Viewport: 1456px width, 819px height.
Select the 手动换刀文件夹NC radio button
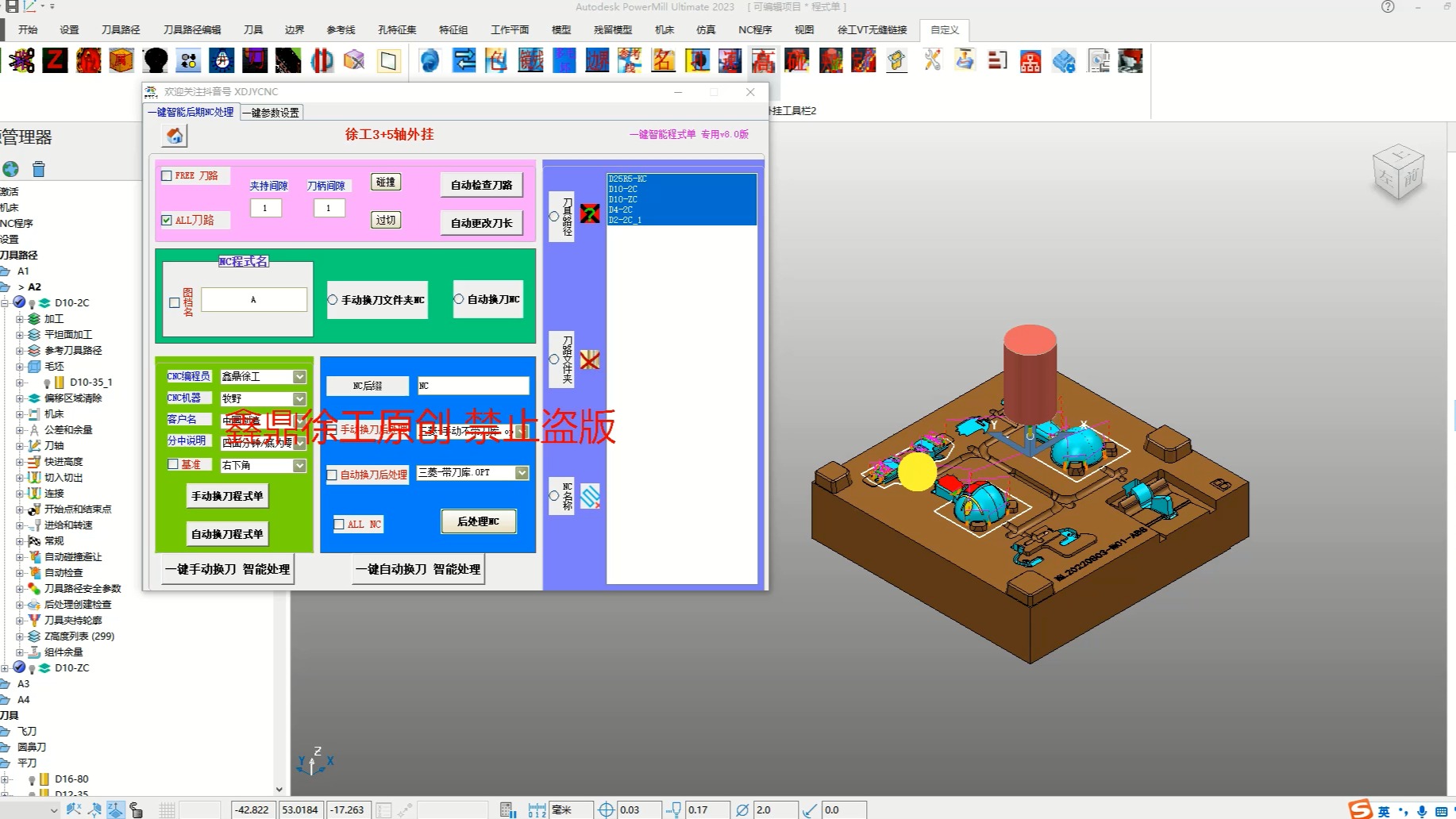[333, 300]
